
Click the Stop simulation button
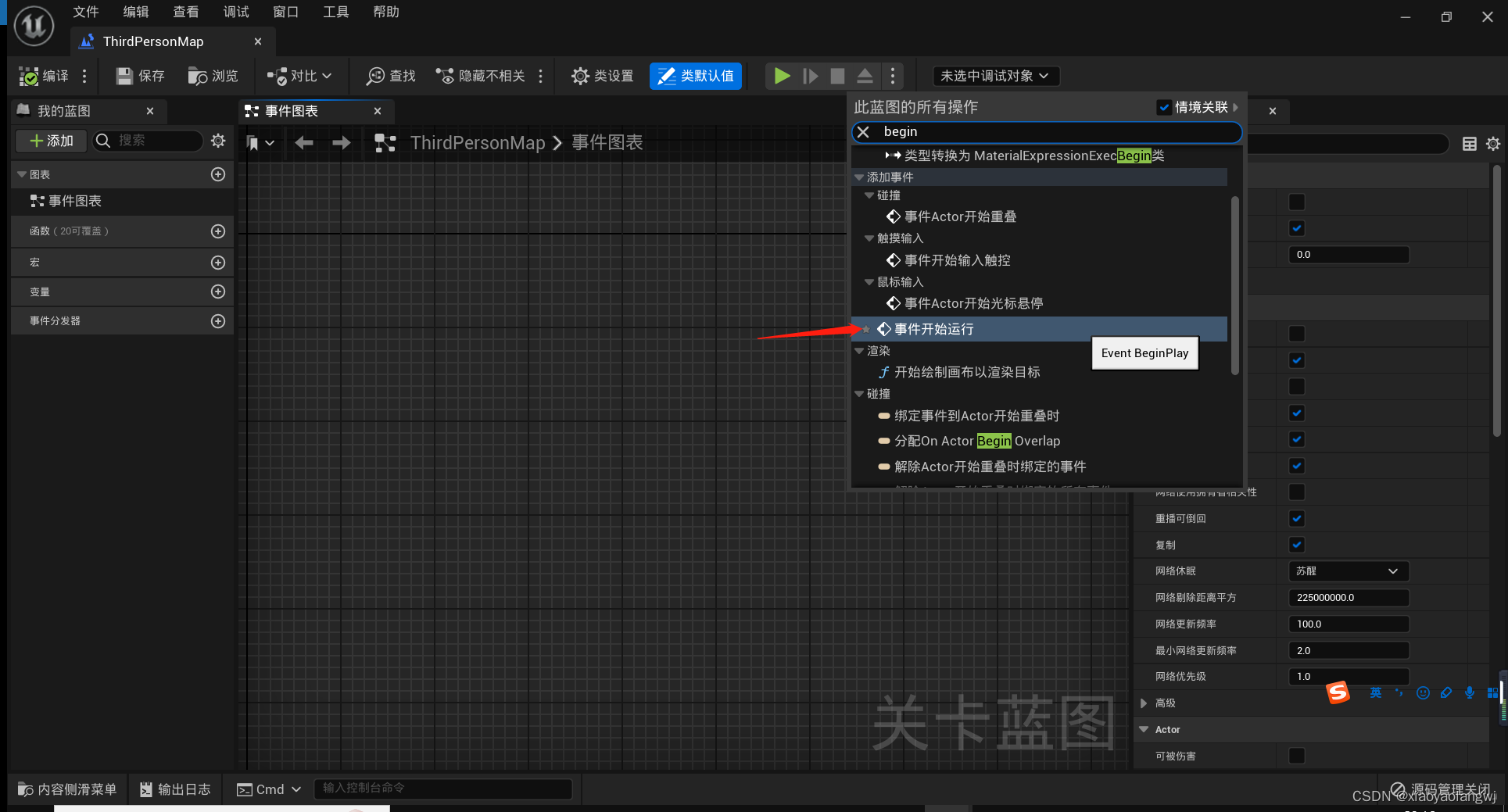[x=837, y=76]
